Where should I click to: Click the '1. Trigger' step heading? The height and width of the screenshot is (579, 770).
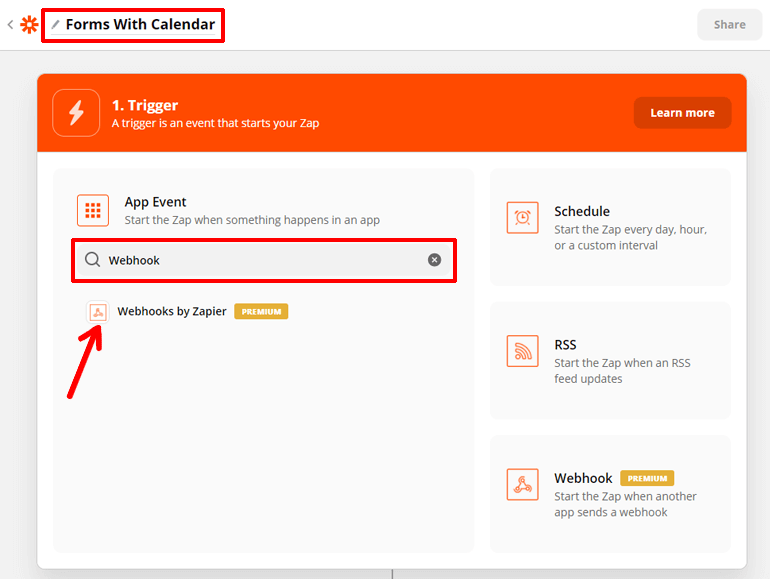pyautogui.click(x=145, y=105)
